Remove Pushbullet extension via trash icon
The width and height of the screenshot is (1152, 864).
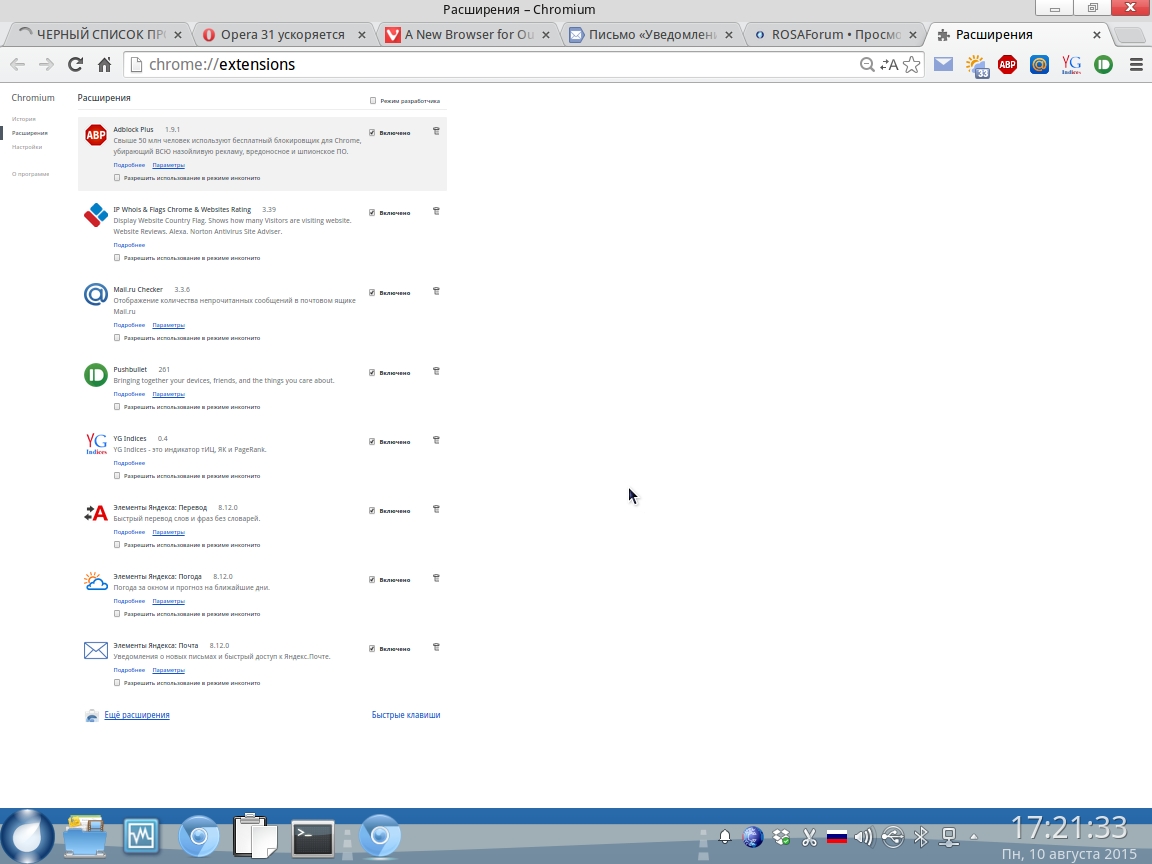coord(436,372)
